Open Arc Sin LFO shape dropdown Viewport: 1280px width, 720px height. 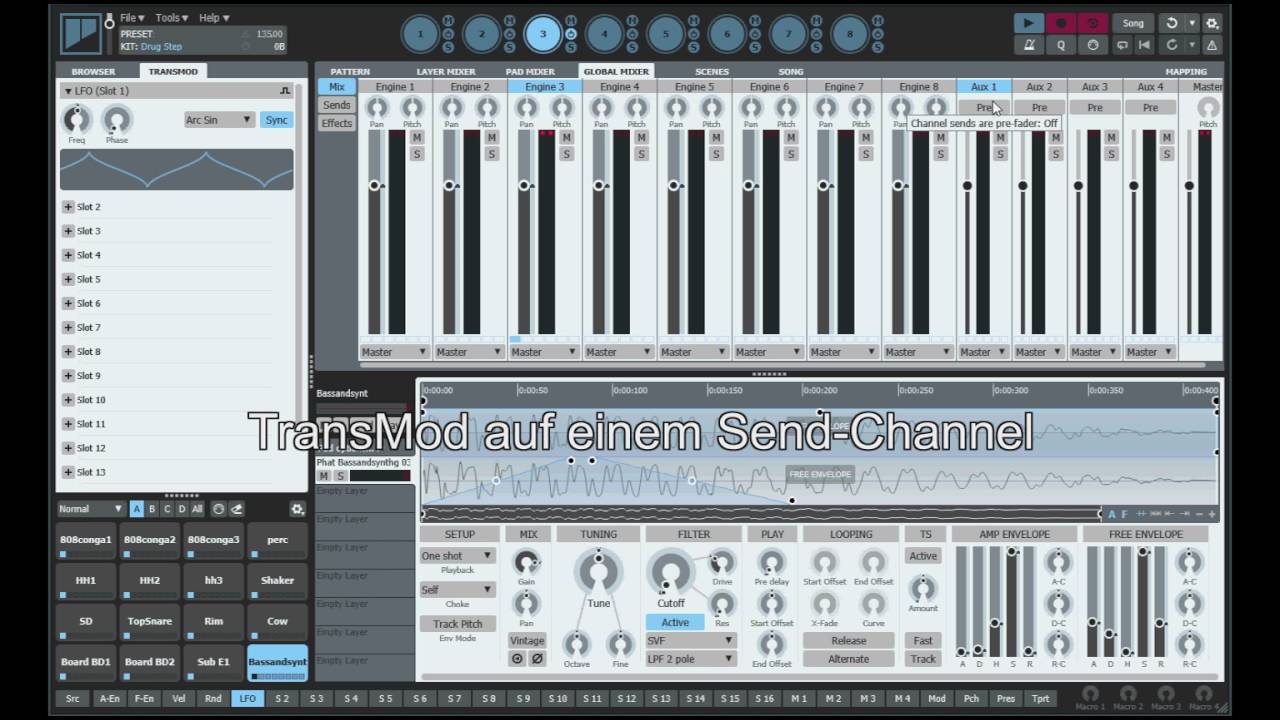[x=218, y=120]
